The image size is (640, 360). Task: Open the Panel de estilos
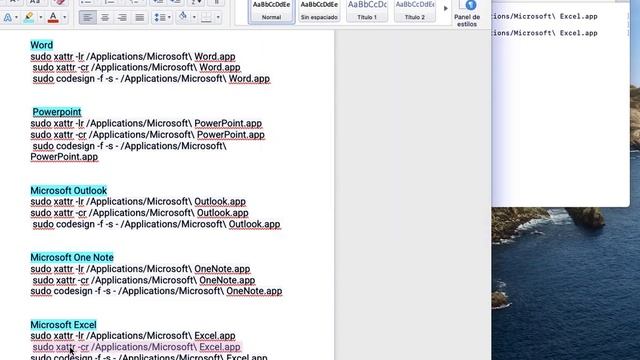point(467,13)
